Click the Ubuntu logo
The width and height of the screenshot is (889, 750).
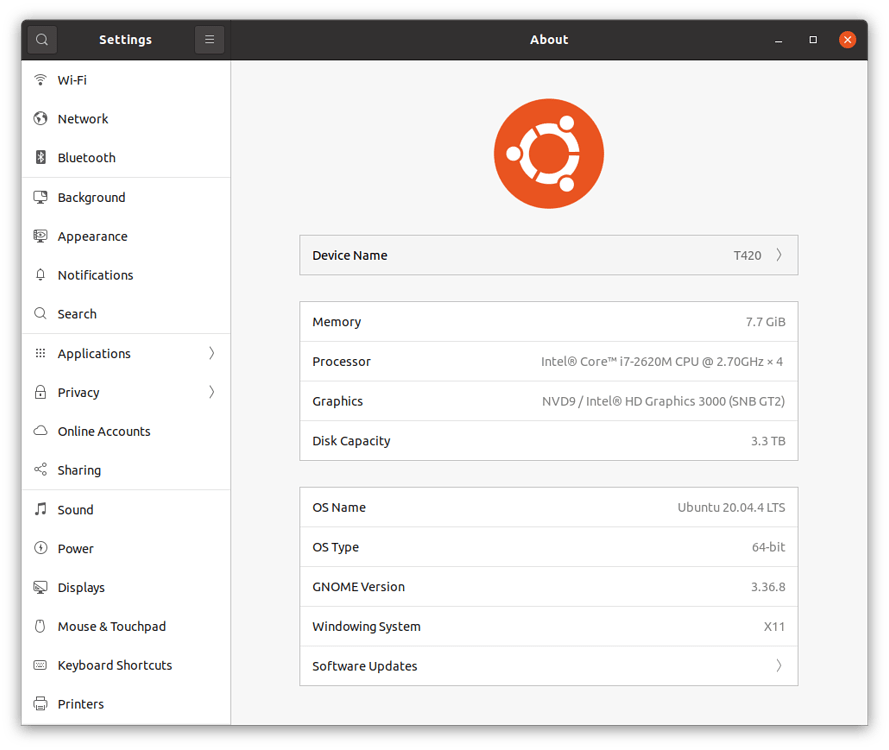pyautogui.click(x=549, y=153)
